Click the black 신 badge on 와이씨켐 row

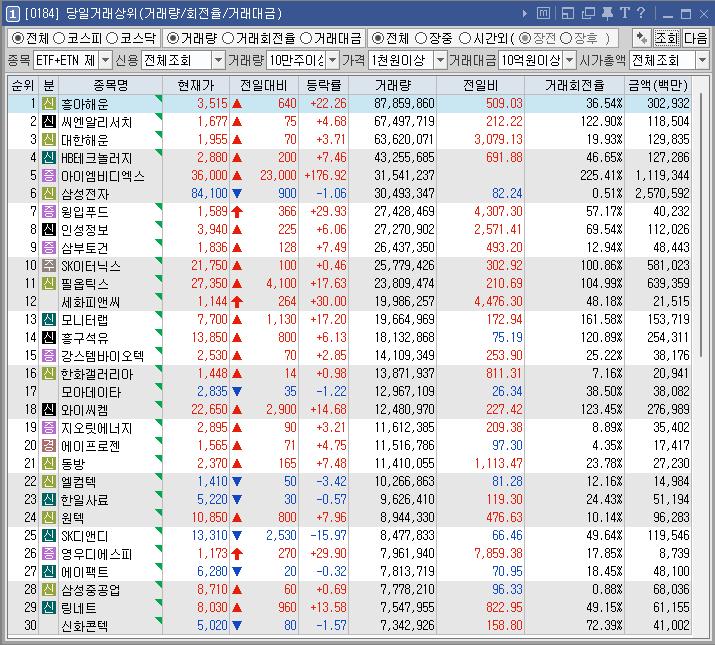[49, 409]
